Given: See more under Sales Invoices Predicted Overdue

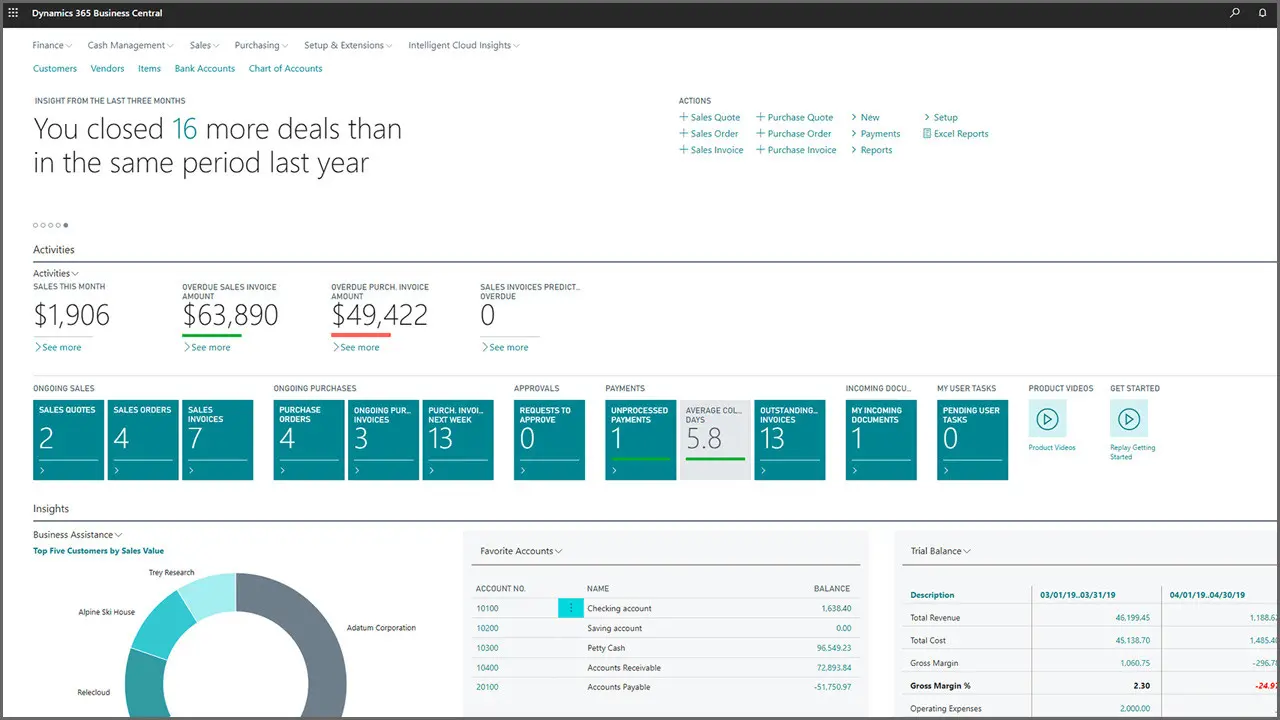Looking at the screenshot, I should [505, 347].
